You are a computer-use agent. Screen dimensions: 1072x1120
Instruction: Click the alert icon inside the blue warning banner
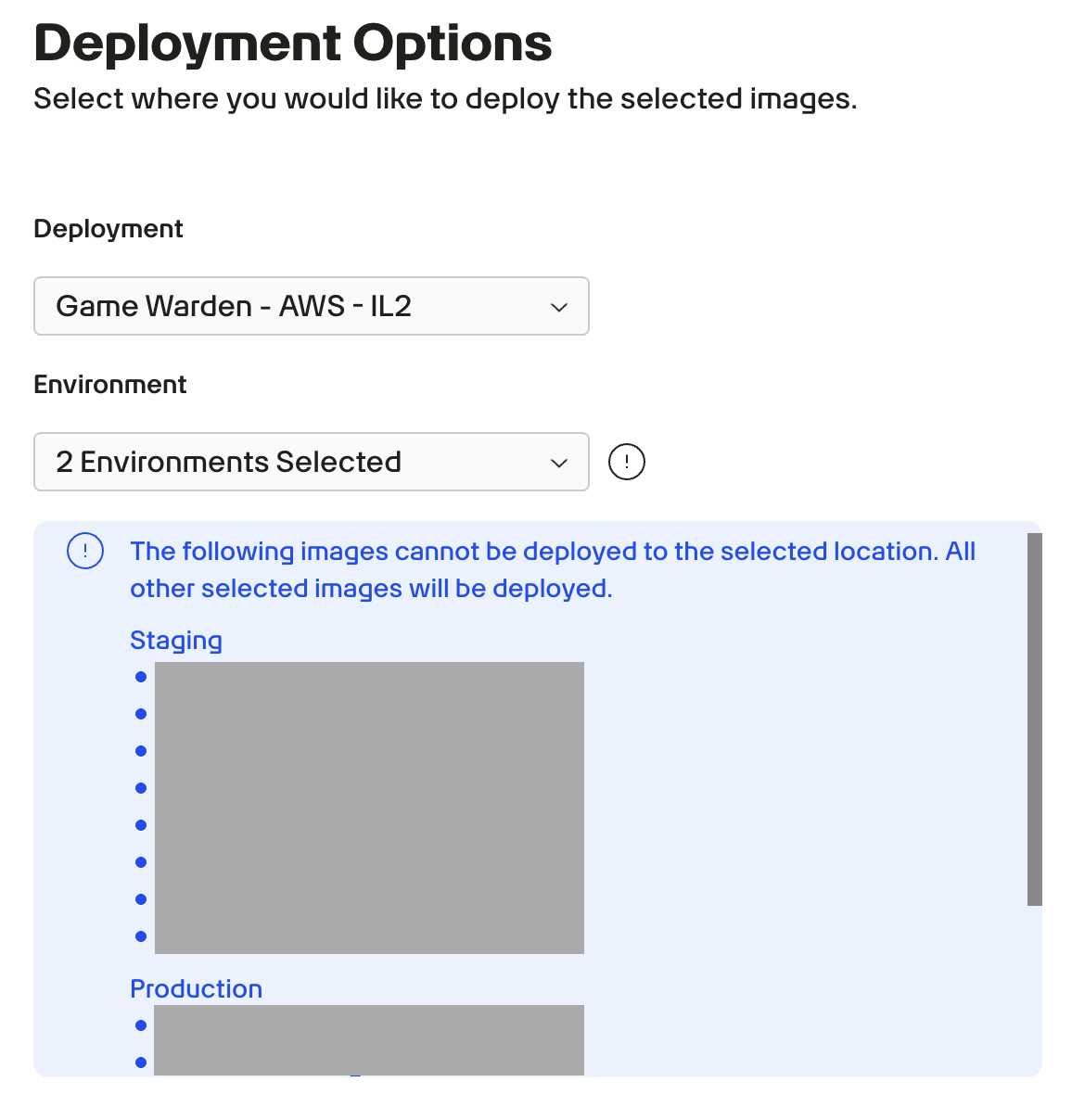84,550
